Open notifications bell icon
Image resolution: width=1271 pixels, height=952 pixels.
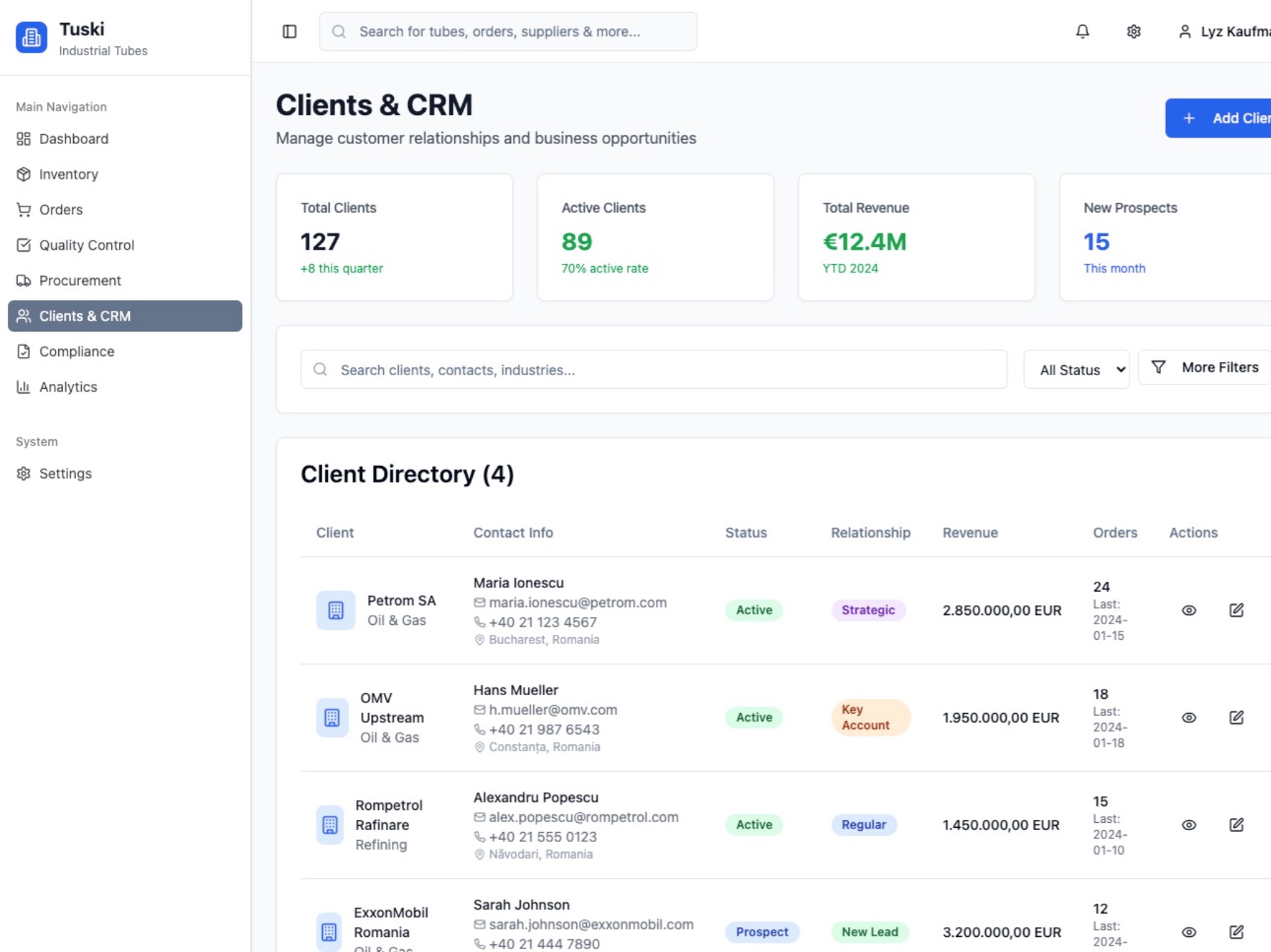pyautogui.click(x=1082, y=31)
